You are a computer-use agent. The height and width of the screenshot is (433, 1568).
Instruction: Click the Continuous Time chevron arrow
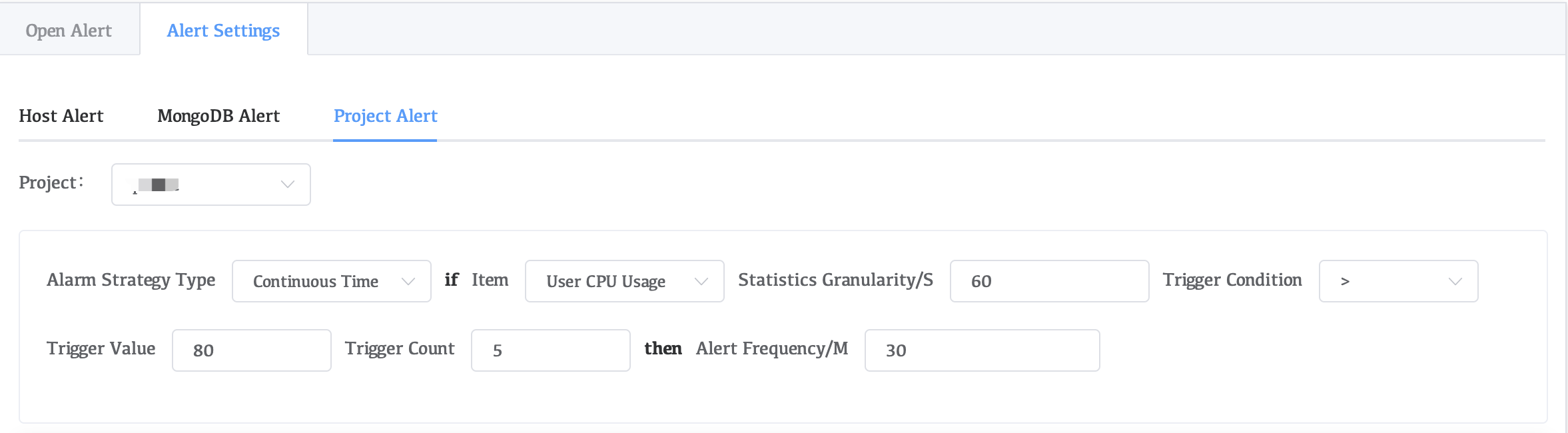point(408,281)
